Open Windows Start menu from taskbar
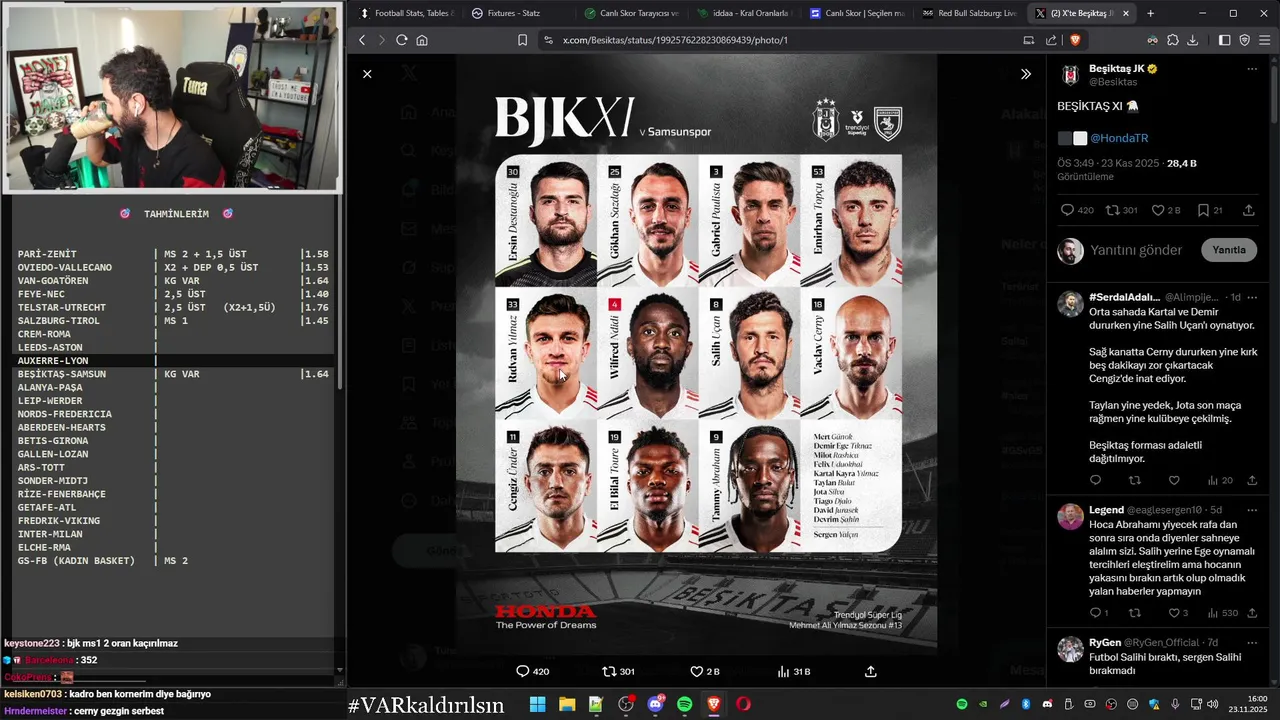Viewport: 1280px width, 720px height. pyautogui.click(x=537, y=704)
